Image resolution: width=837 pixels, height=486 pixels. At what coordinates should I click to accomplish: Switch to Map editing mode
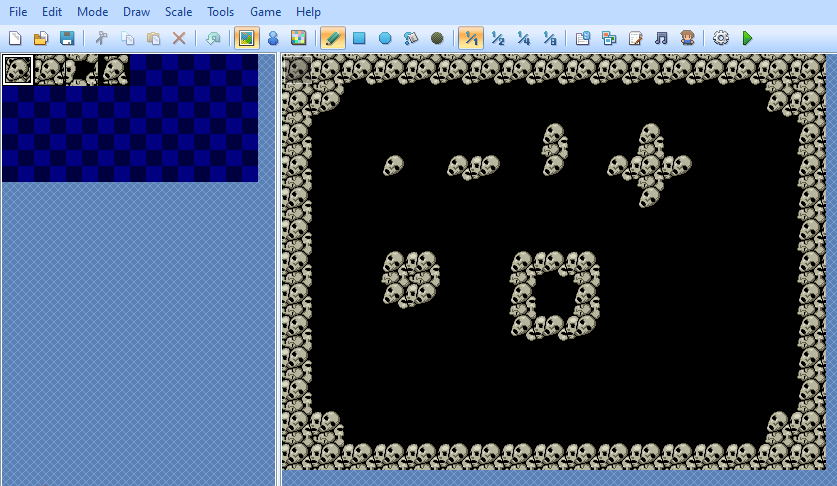pos(246,38)
